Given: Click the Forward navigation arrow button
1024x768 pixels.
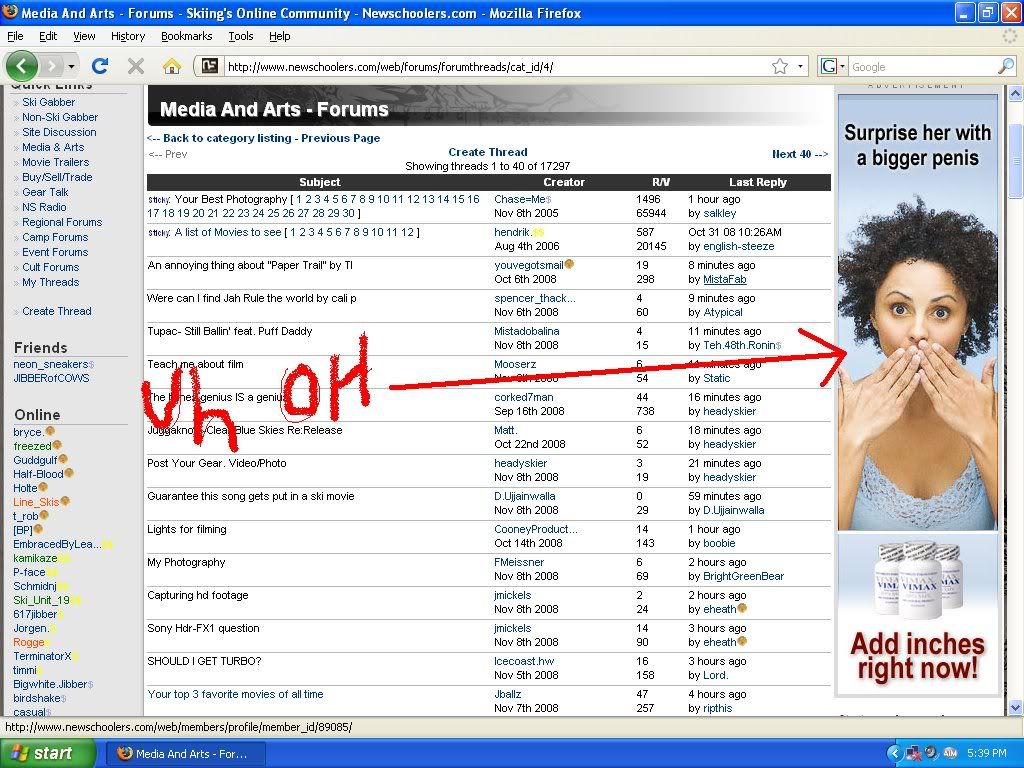Looking at the screenshot, I should (51, 66).
